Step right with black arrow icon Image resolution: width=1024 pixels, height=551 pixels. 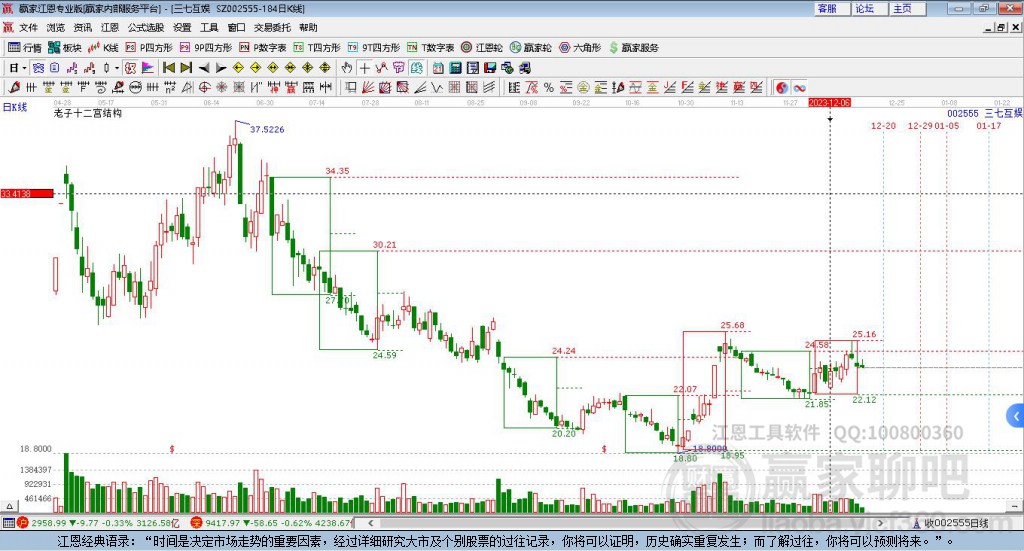coord(221,68)
